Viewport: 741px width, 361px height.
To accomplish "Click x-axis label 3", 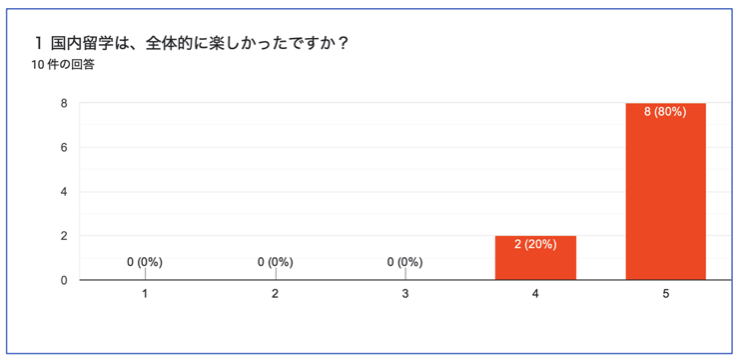I will [x=405, y=294].
